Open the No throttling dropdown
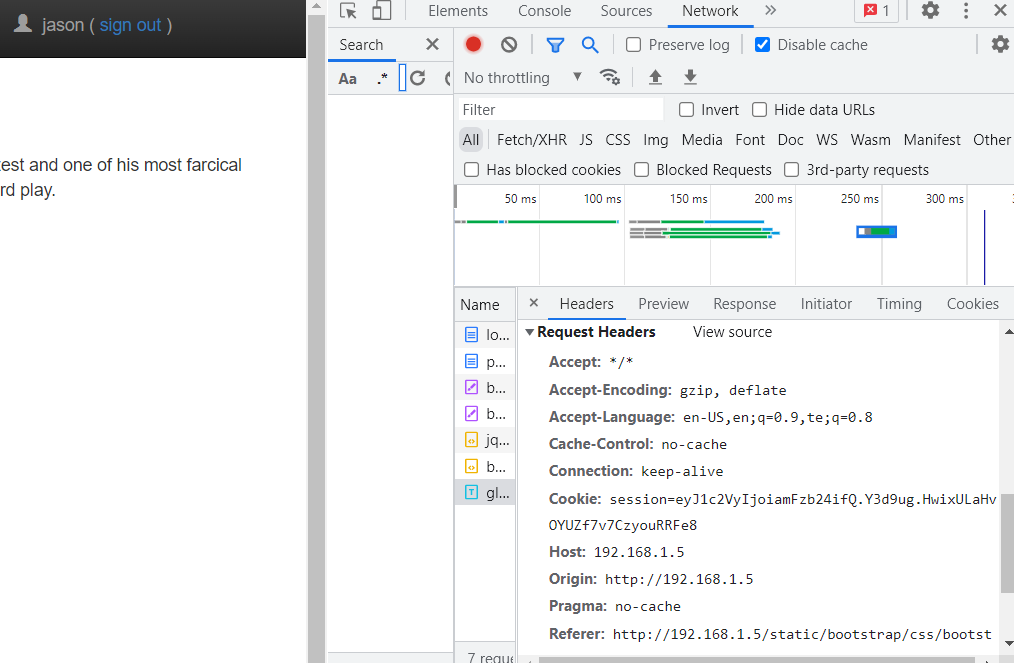Viewport: 1014px width, 663px height. [x=523, y=78]
